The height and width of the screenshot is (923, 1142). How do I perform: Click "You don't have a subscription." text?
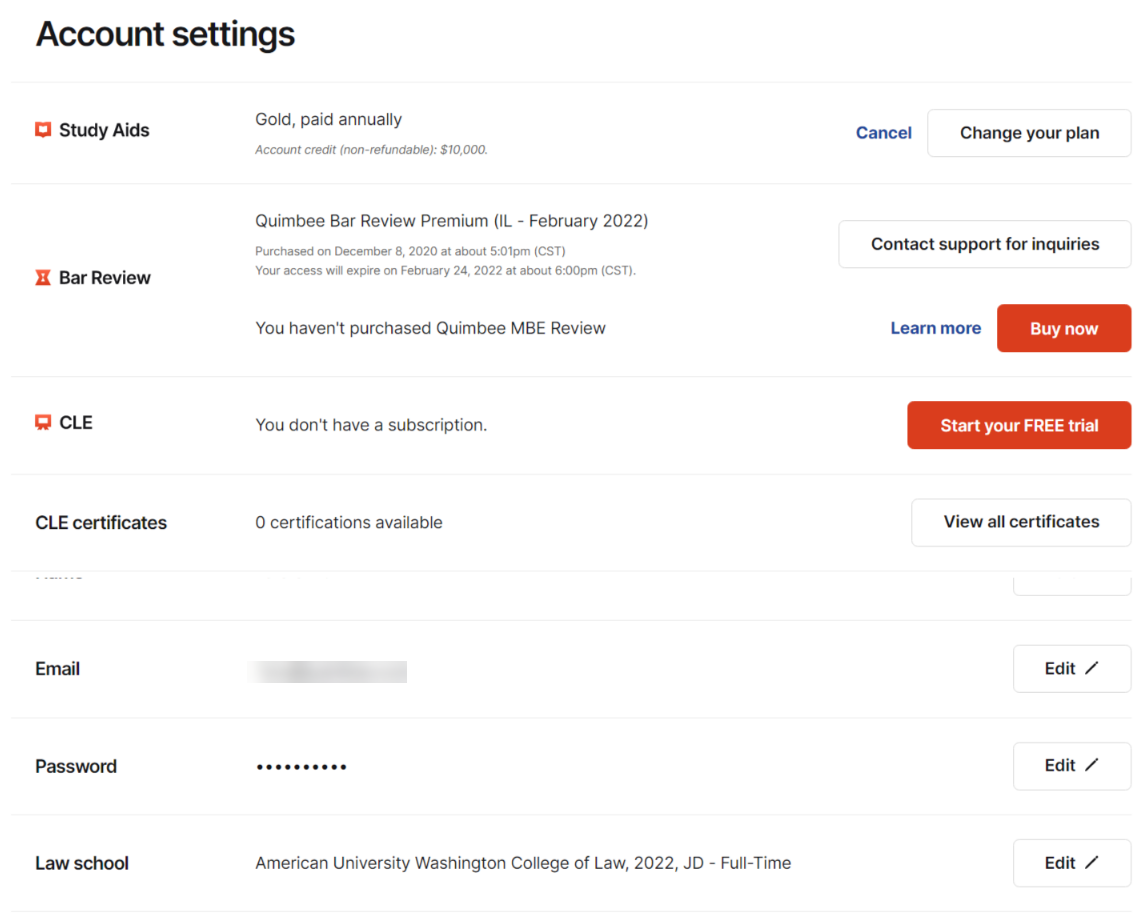click(x=371, y=425)
